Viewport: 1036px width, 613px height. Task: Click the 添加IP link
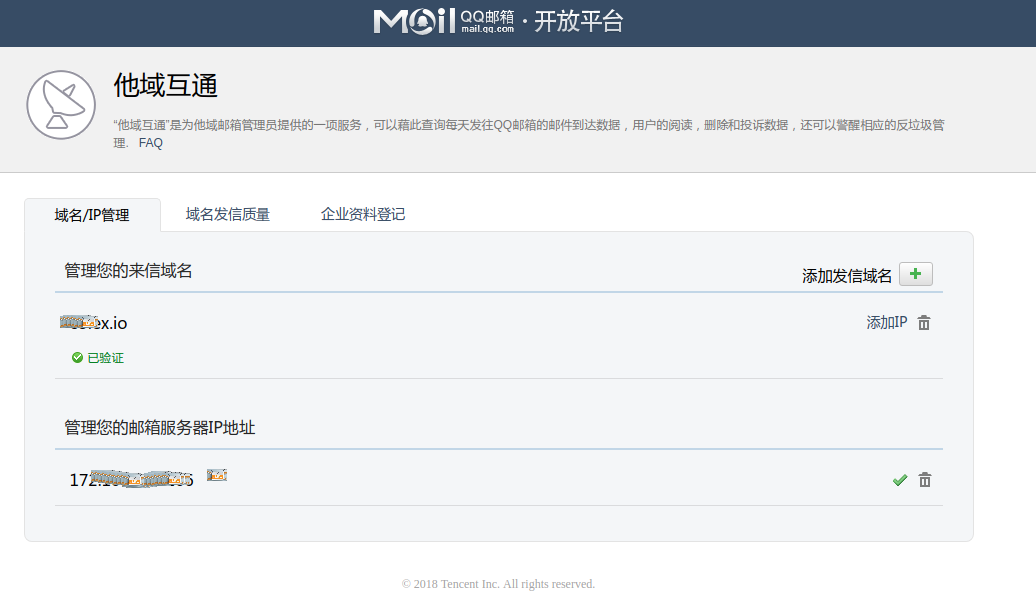886,323
